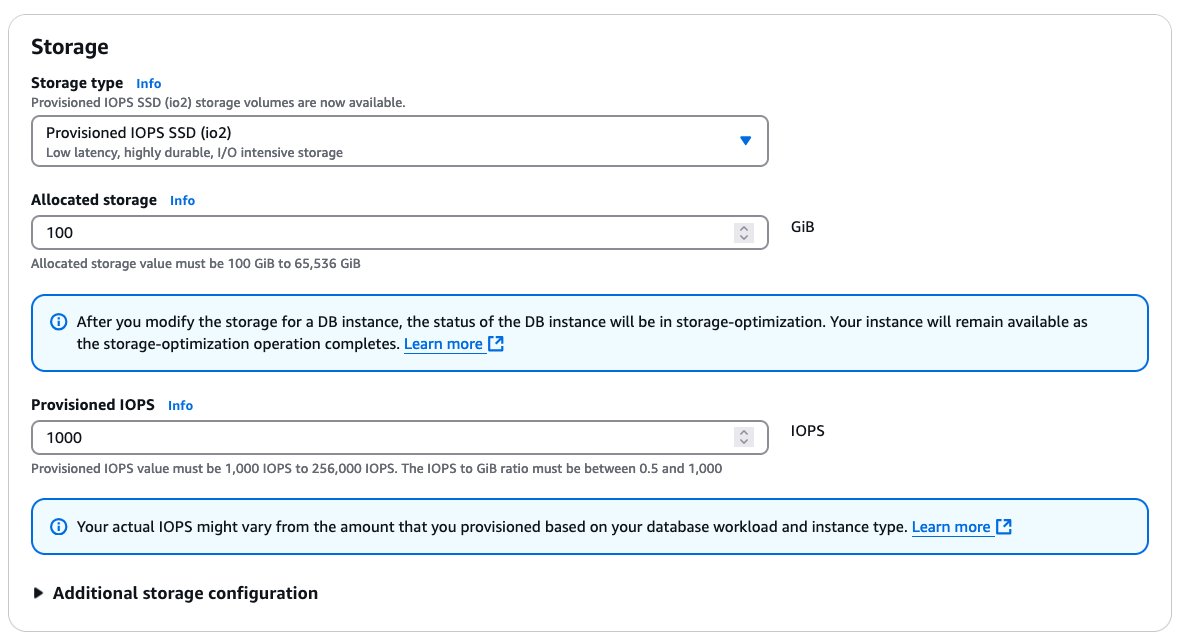Focus the Allocated storage input field
This screenshot has height=643, width=1184.
tap(399, 232)
